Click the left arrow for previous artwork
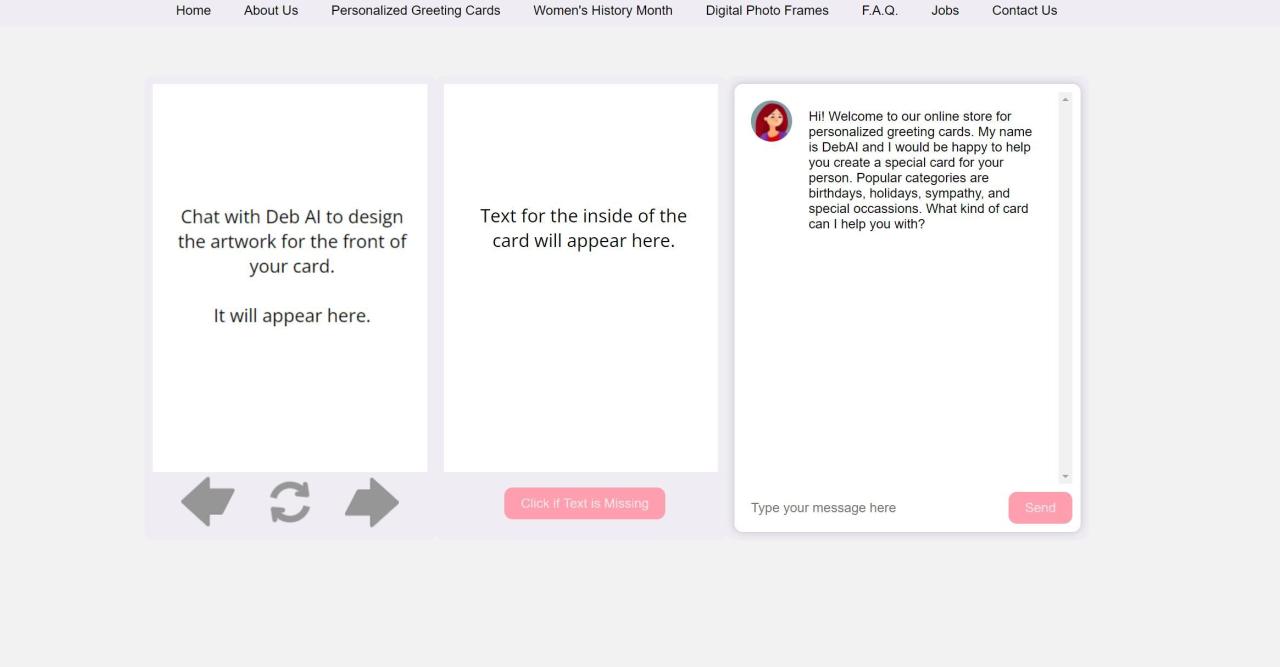This screenshot has width=1280, height=667. tap(208, 502)
